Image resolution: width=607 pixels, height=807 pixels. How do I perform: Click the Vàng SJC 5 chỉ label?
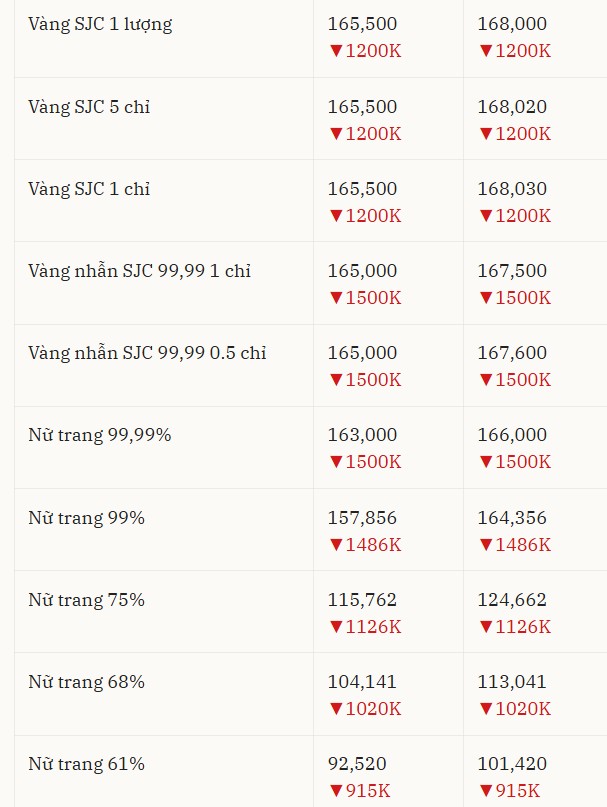[89, 107]
